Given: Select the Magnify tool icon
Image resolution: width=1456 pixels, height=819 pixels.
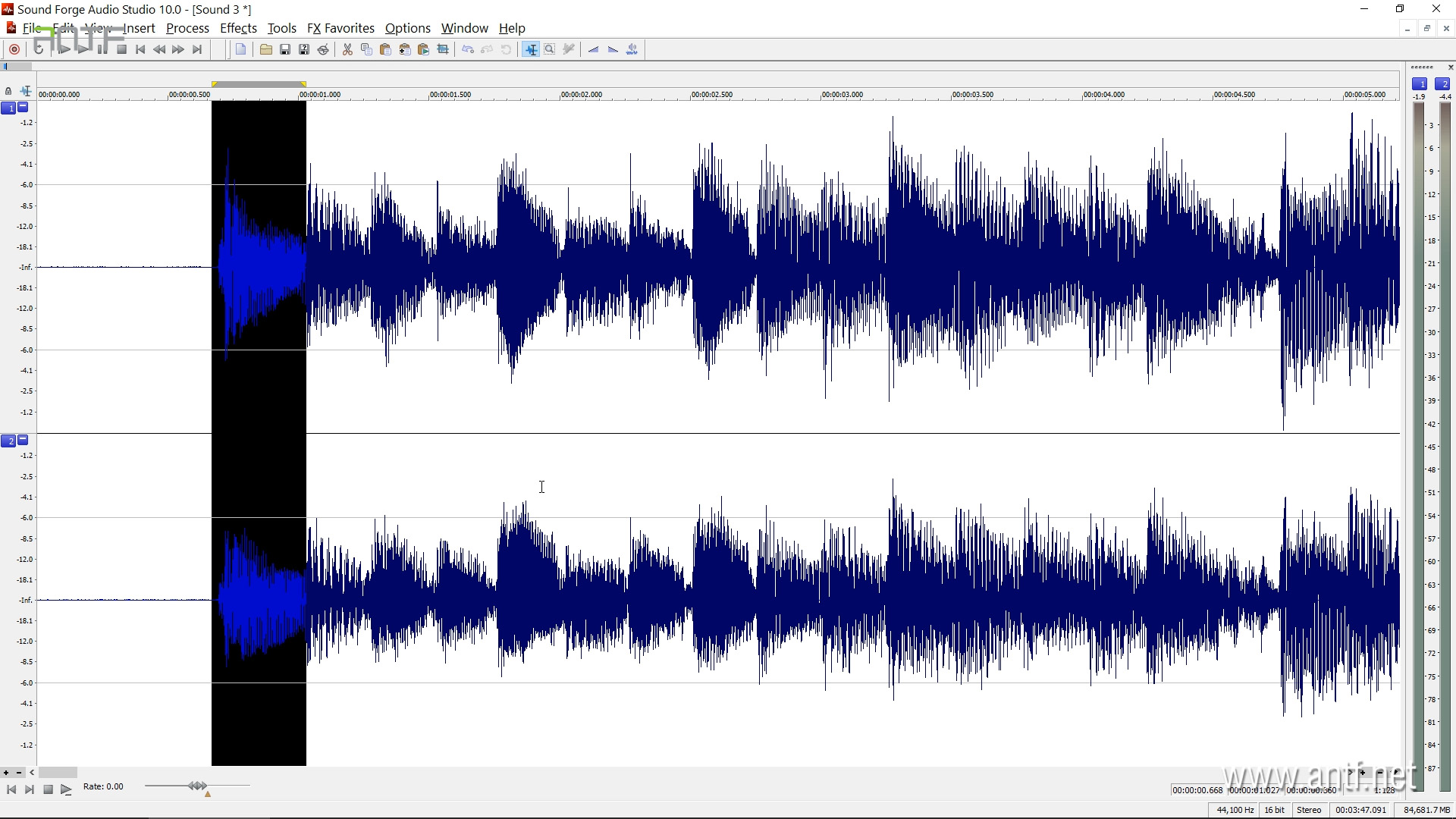Looking at the screenshot, I should [x=550, y=50].
